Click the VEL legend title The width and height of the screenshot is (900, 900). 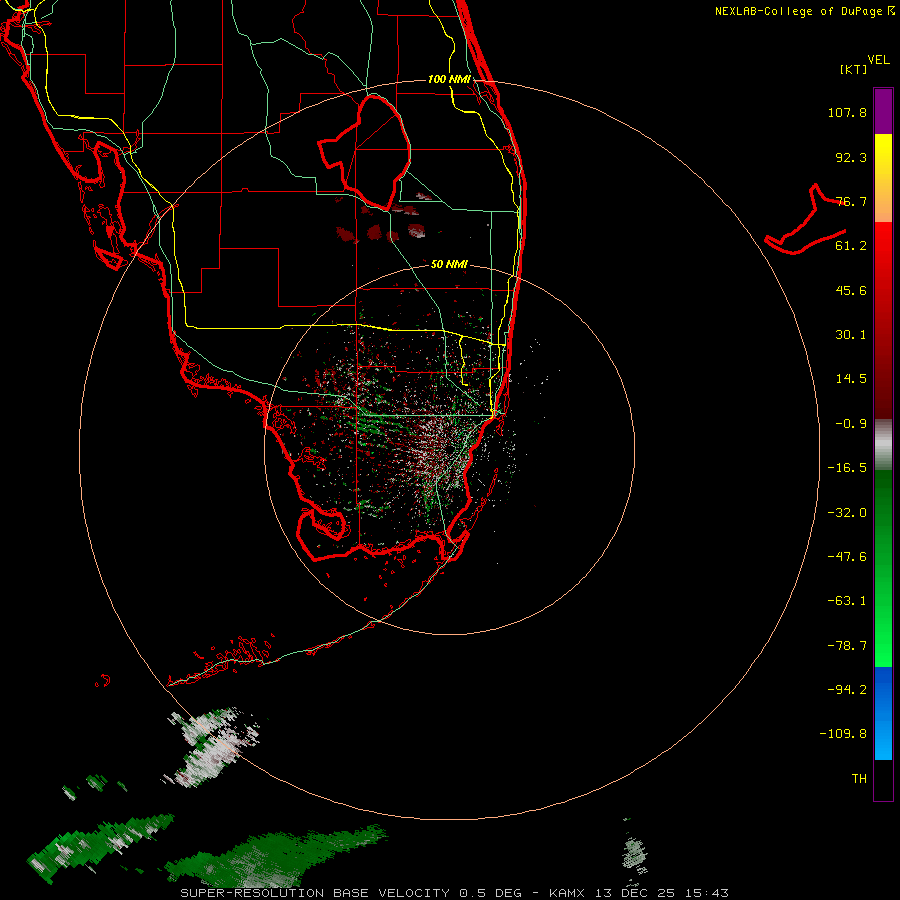tap(878, 60)
